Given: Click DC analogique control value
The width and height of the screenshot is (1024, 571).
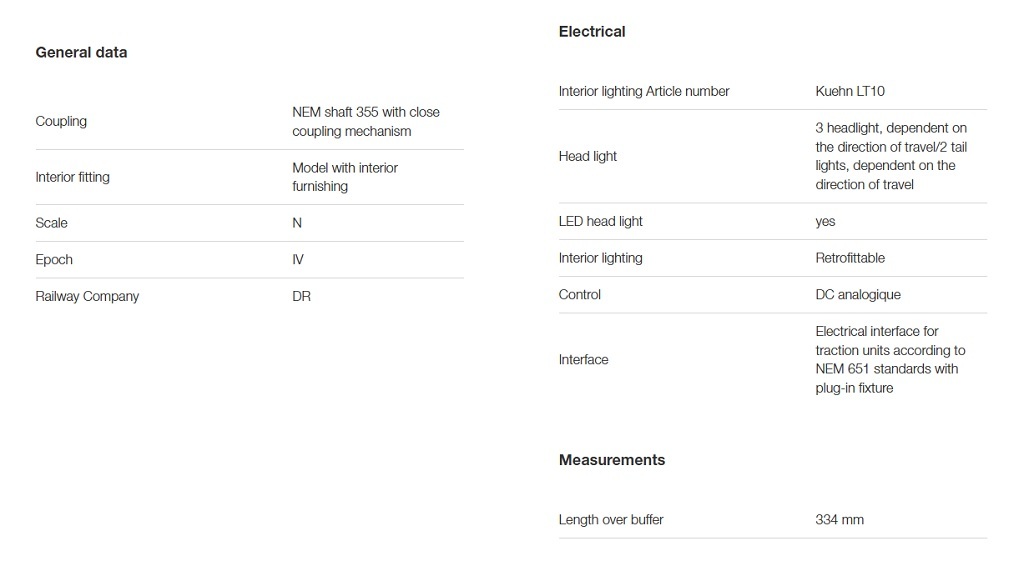Looking at the screenshot, I should pos(857,295).
